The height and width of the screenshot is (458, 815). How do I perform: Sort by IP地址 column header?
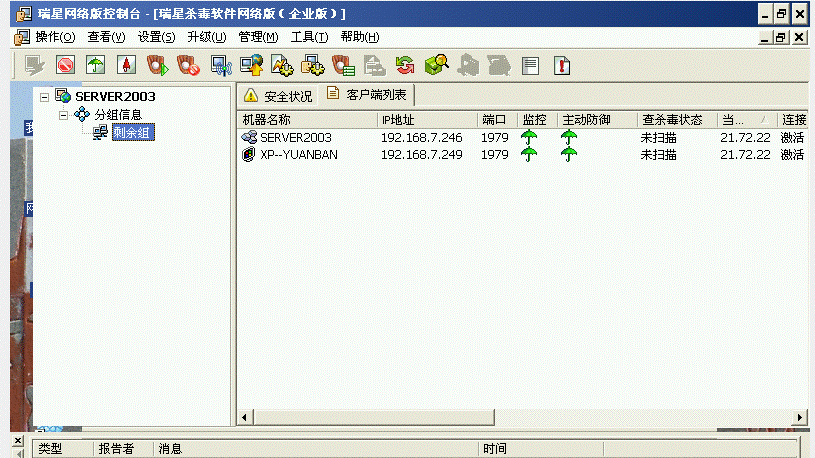point(427,120)
